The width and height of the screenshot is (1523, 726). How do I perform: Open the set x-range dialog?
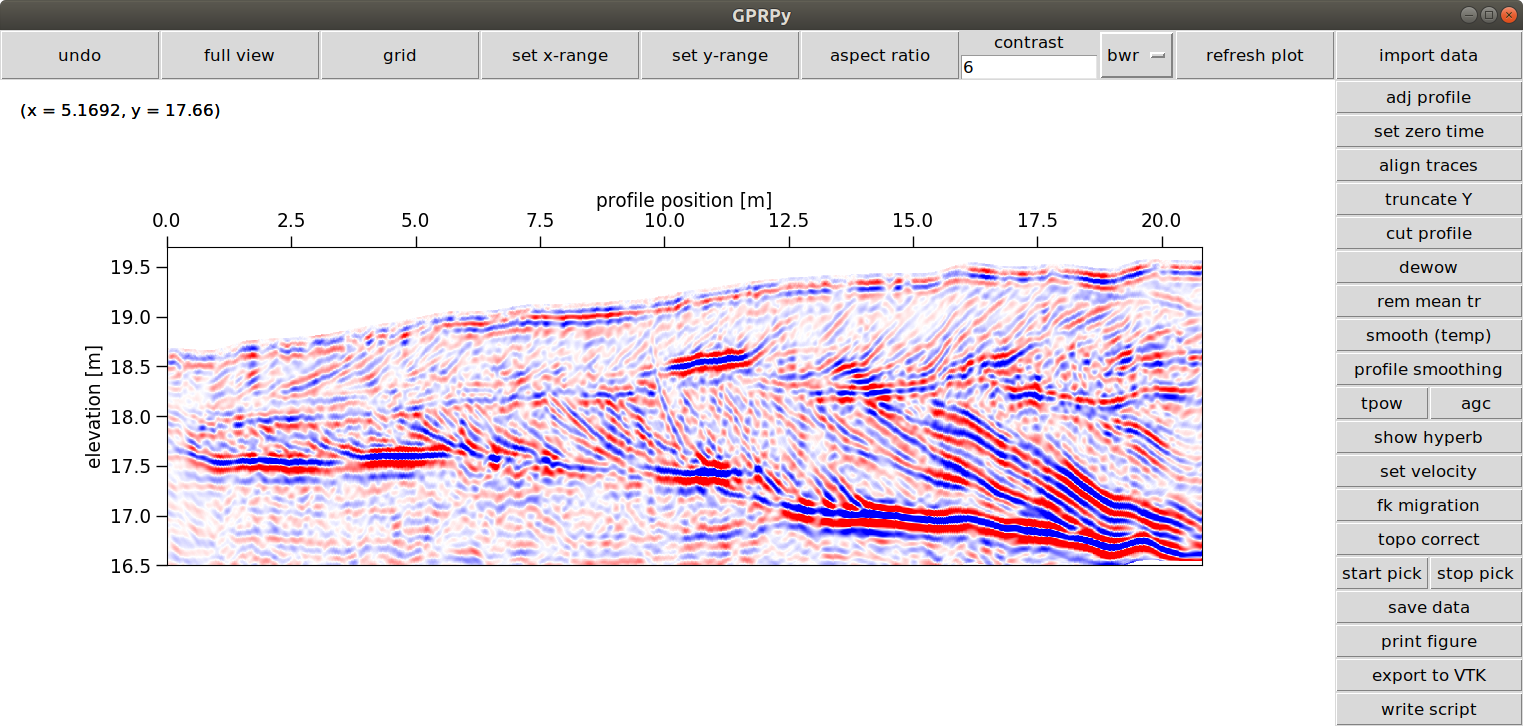tap(560, 55)
